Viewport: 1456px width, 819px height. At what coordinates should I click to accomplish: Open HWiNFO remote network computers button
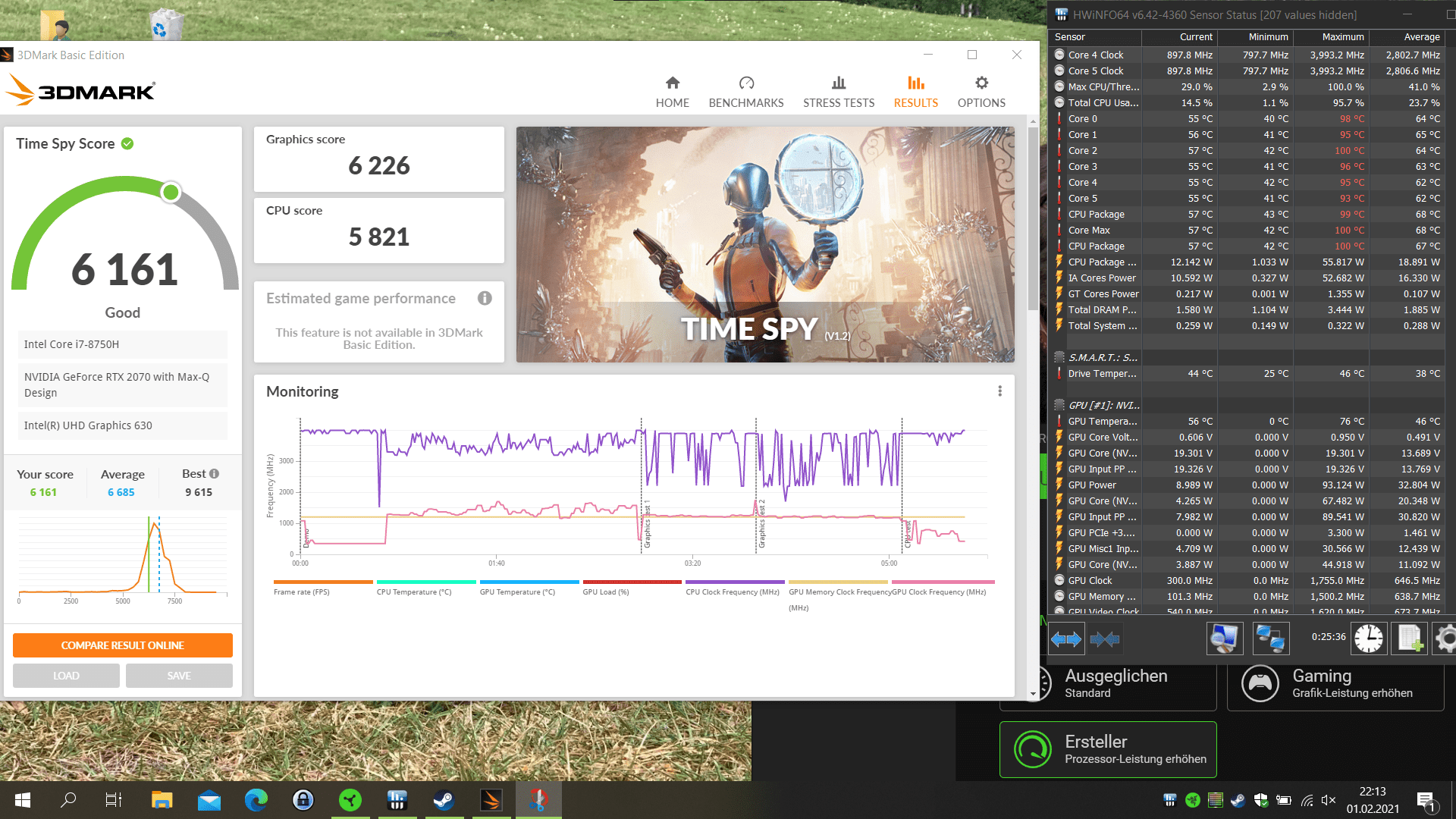coord(1270,639)
